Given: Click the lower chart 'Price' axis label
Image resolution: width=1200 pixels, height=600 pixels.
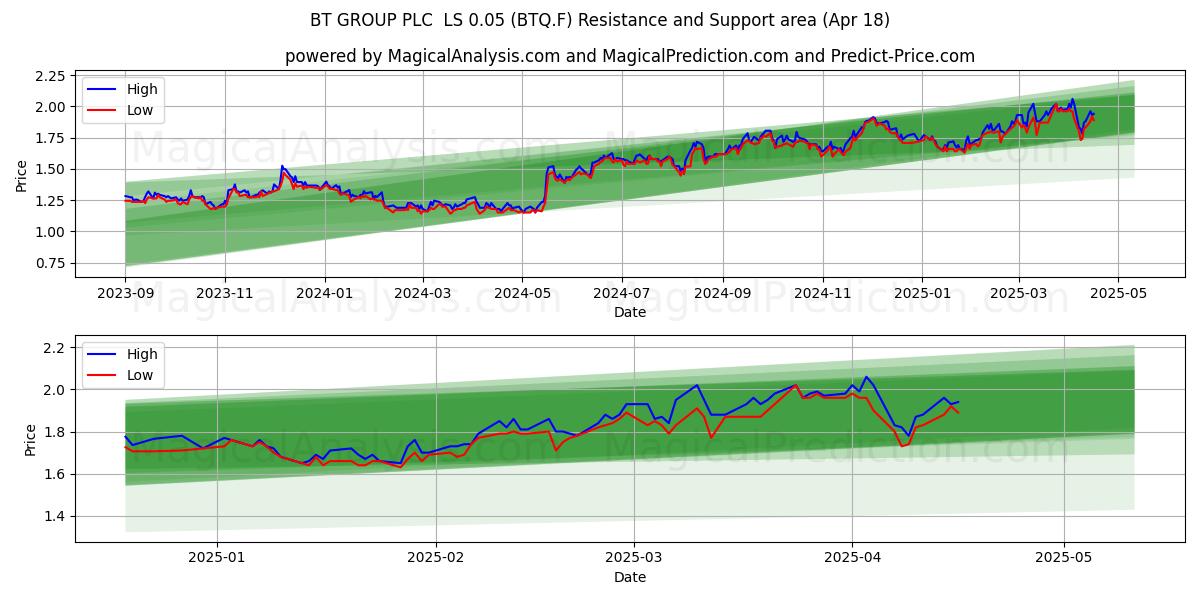Looking at the screenshot, I should coord(30,439).
